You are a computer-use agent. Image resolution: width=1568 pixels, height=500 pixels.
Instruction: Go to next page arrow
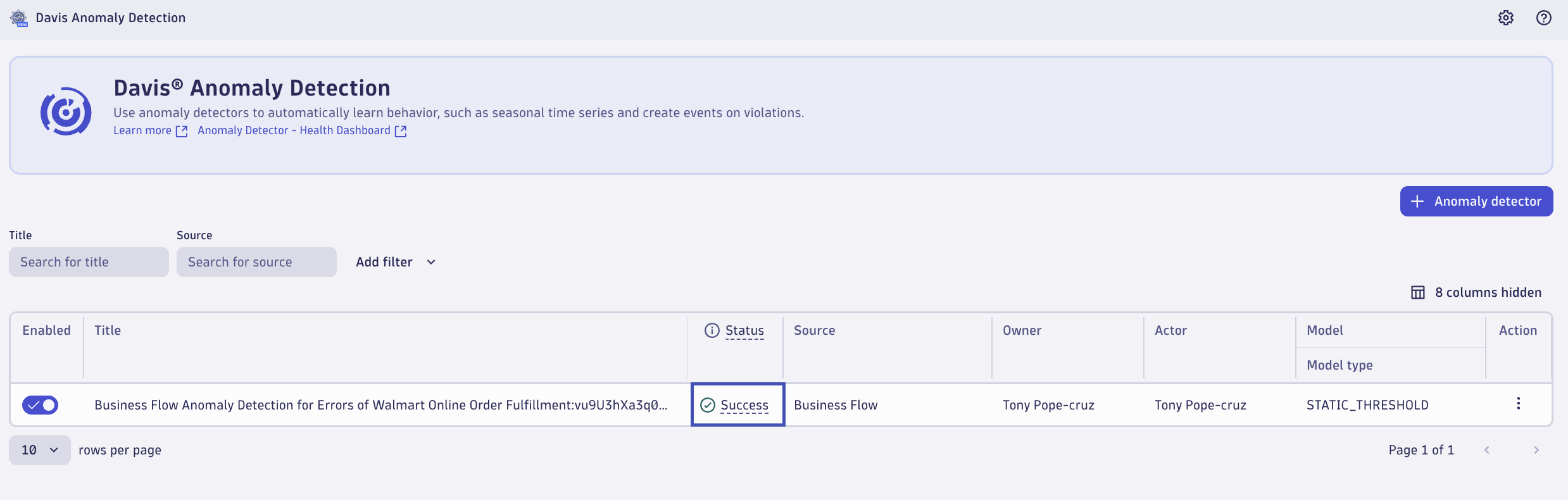(1536, 450)
